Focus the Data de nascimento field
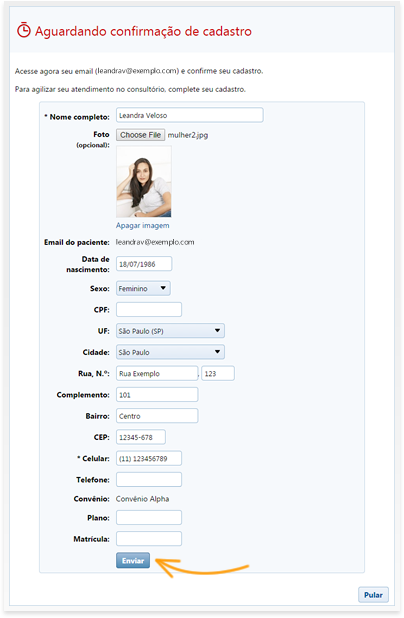Image resolution: width=404 pixels, height=618 pixels. tap(144, 264)
